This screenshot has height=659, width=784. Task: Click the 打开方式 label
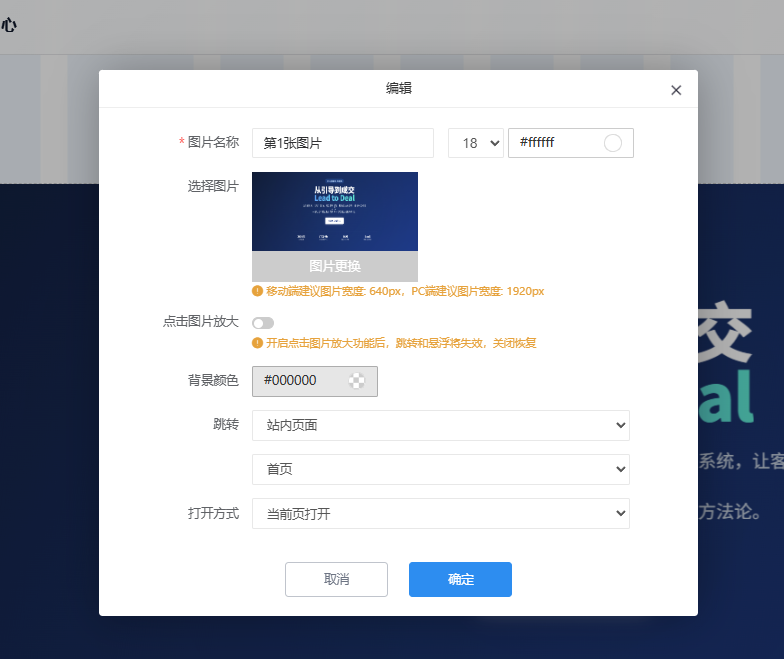(214, 514)
